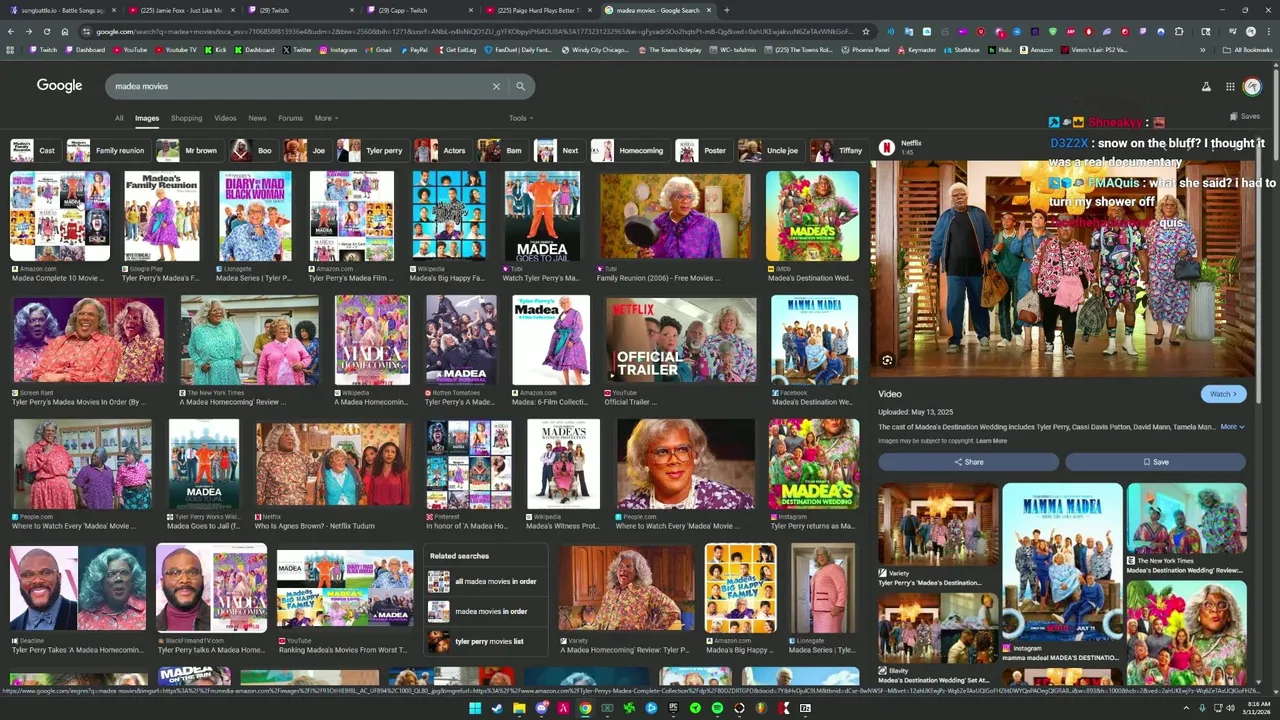The width and height of the screenshot is (1280, 720).
Task: Click the browser address bar
Action: (x=470, y=31)
